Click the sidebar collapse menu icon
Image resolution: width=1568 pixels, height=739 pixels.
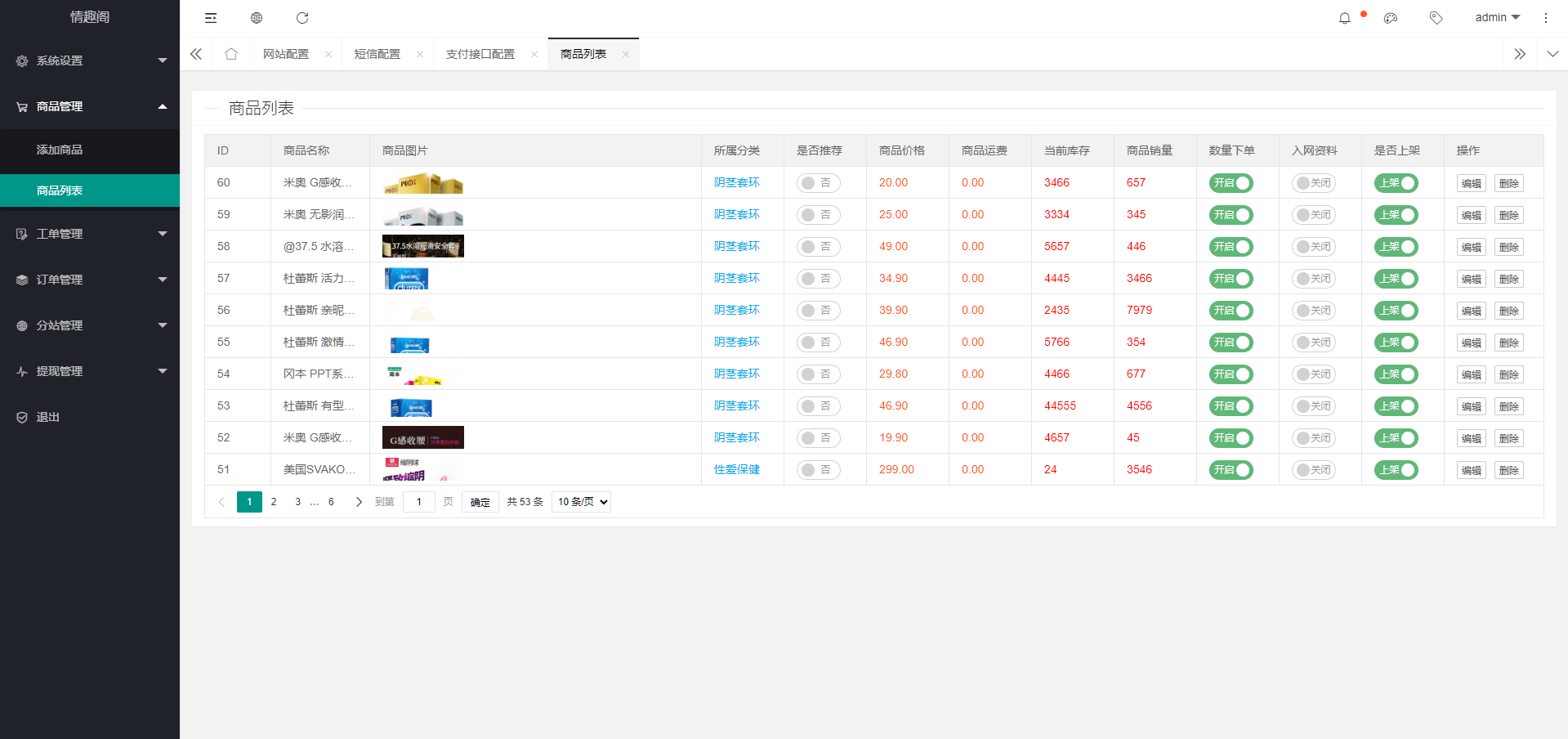(211, 18)
